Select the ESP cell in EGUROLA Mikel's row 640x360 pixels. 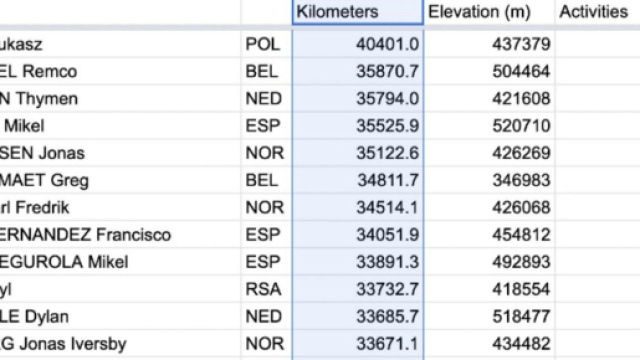click(267, 262)
